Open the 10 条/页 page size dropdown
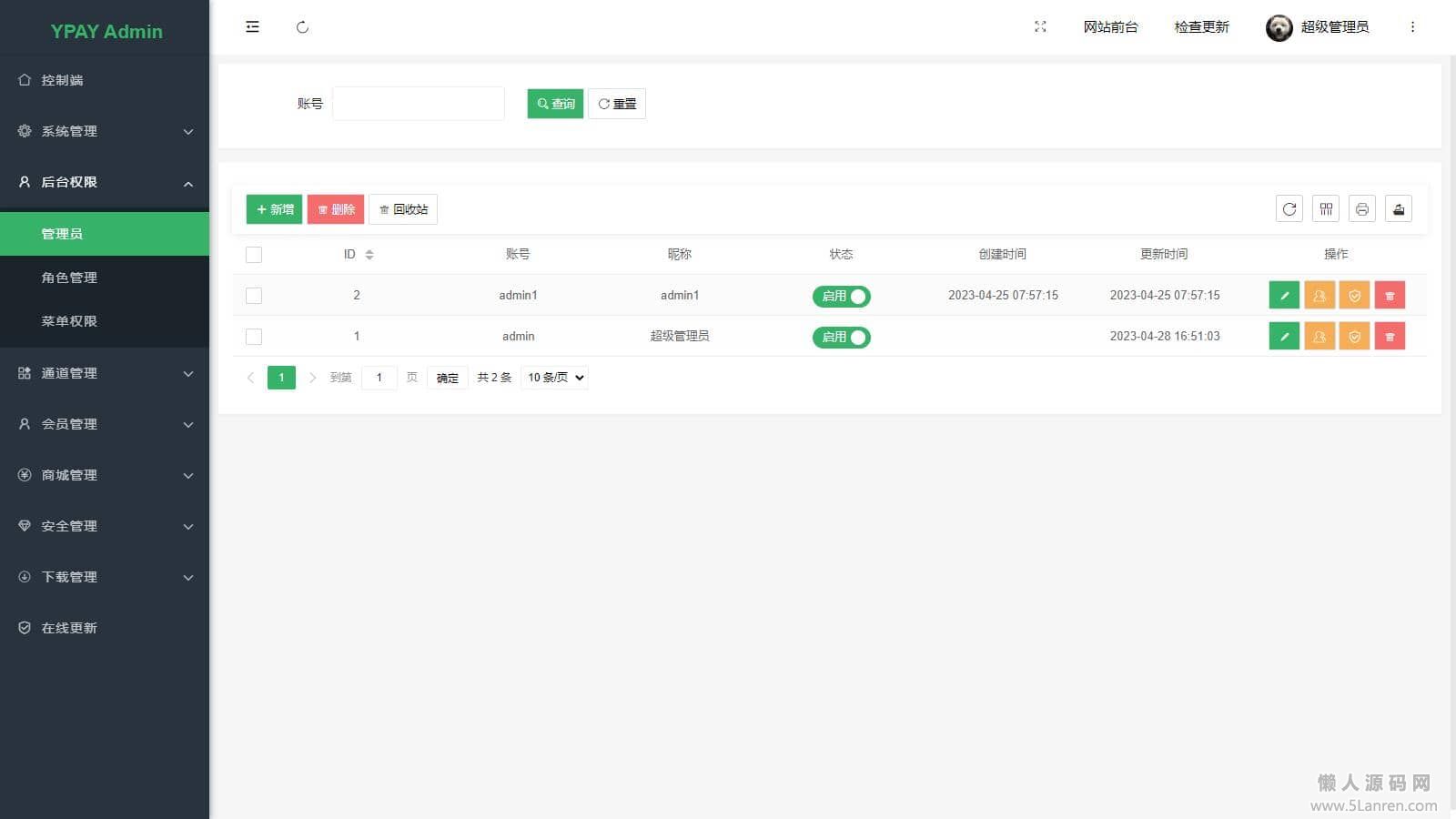Screen dimensions: 1456x819 [555, 378]
